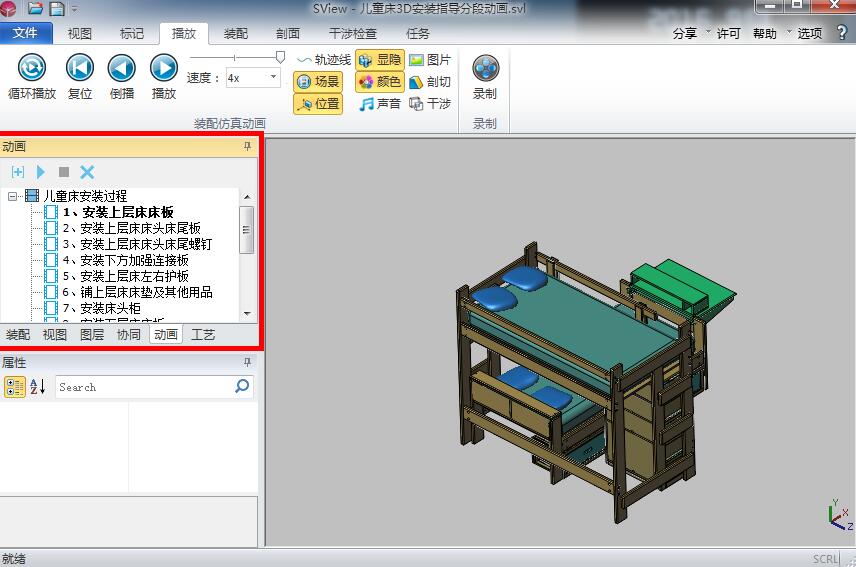Toggle the scene (场景) option
856x567 pixels.
(x=318, y=82)
